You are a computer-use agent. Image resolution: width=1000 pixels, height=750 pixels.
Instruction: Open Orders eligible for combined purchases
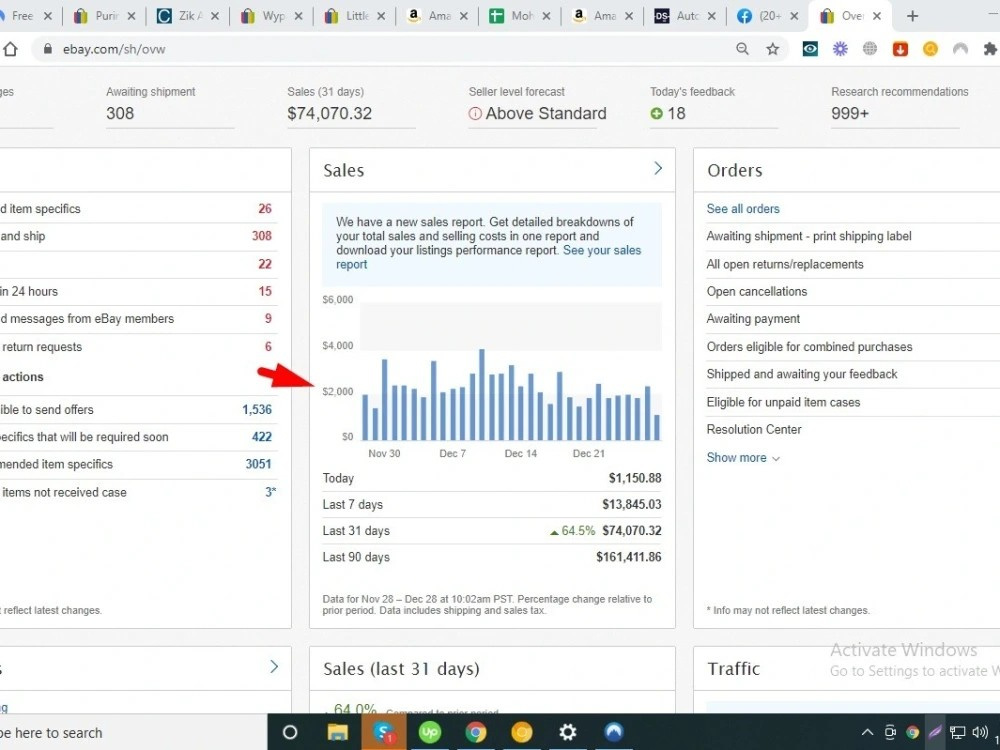coord(809,347)
